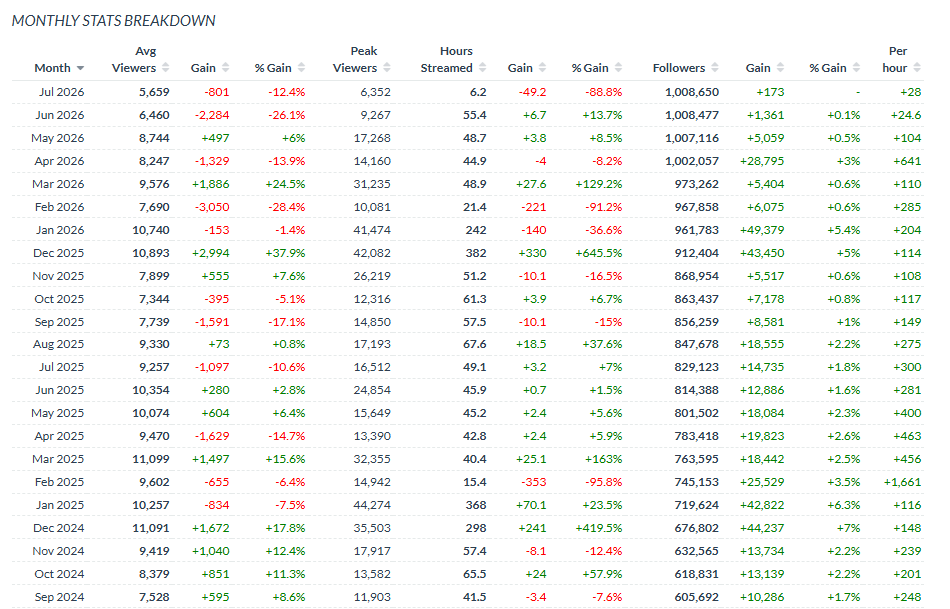Click the -3,050 avg viewers gain value
Screen dimensions: 950x609
click(x=212, y=207)
